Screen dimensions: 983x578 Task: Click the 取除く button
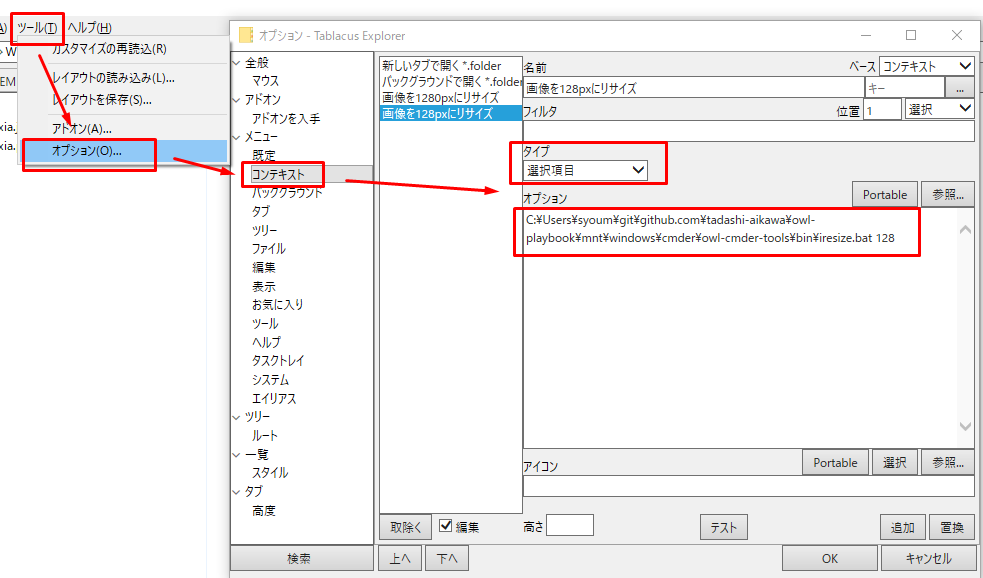click(x=405, y=527)
